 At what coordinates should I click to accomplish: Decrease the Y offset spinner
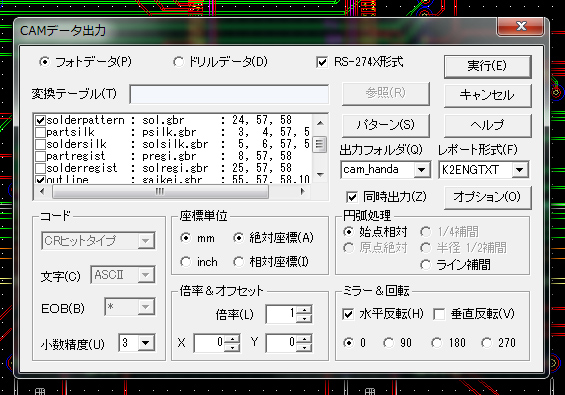(304, 347)
